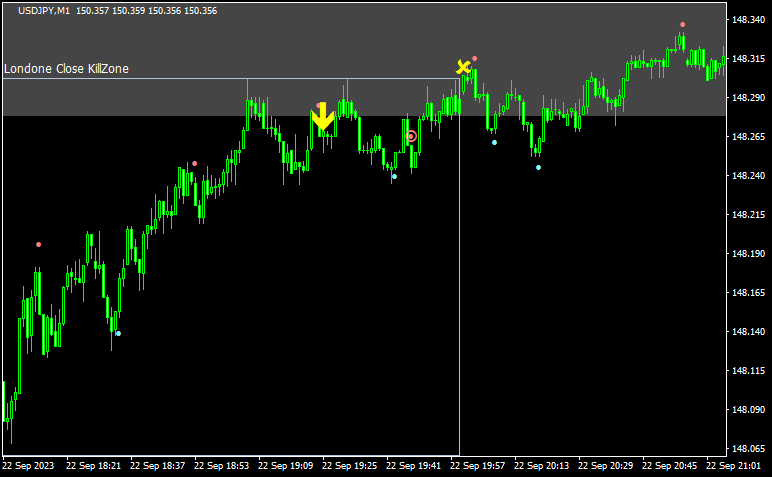
Task: Select the 22 Sep 21:01 time label
Action: (737, 466)
